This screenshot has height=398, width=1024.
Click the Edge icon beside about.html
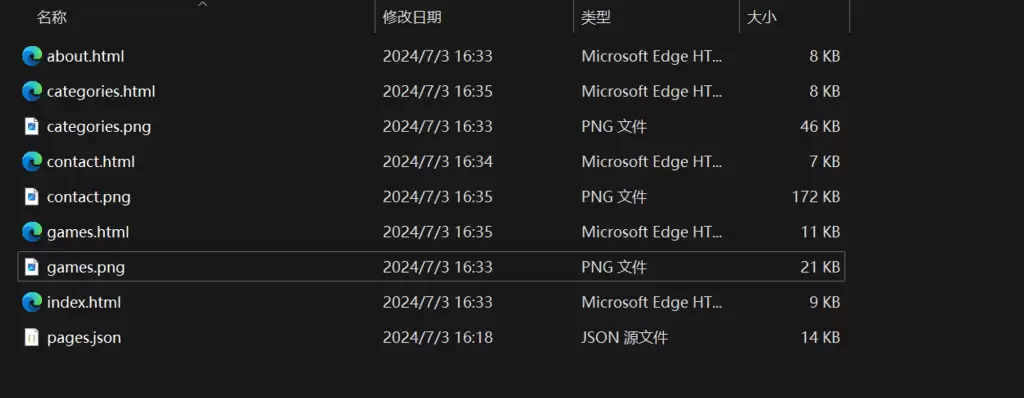[x=31, y=56]
